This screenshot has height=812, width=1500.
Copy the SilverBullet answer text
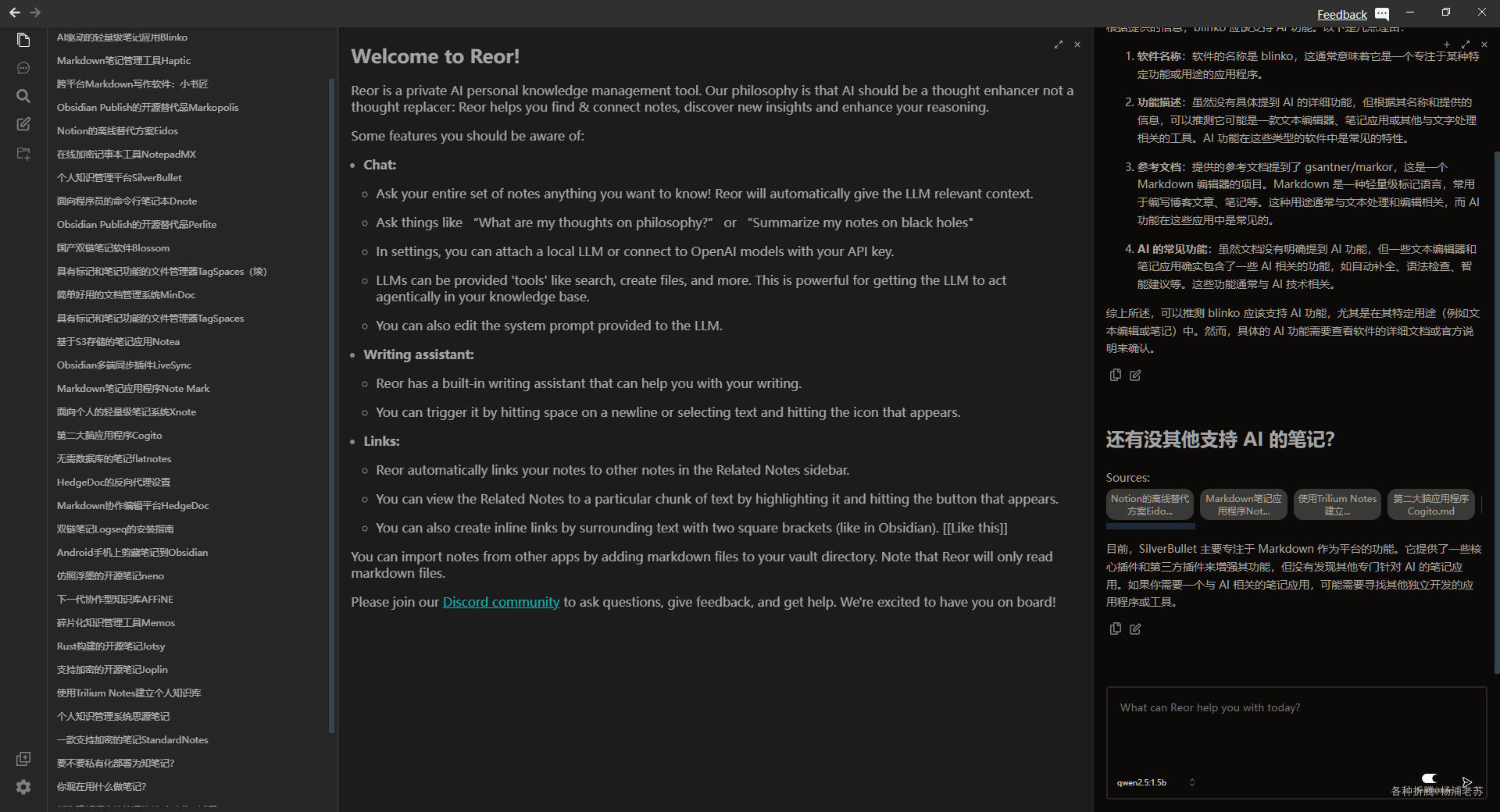tap(1116, 629)
